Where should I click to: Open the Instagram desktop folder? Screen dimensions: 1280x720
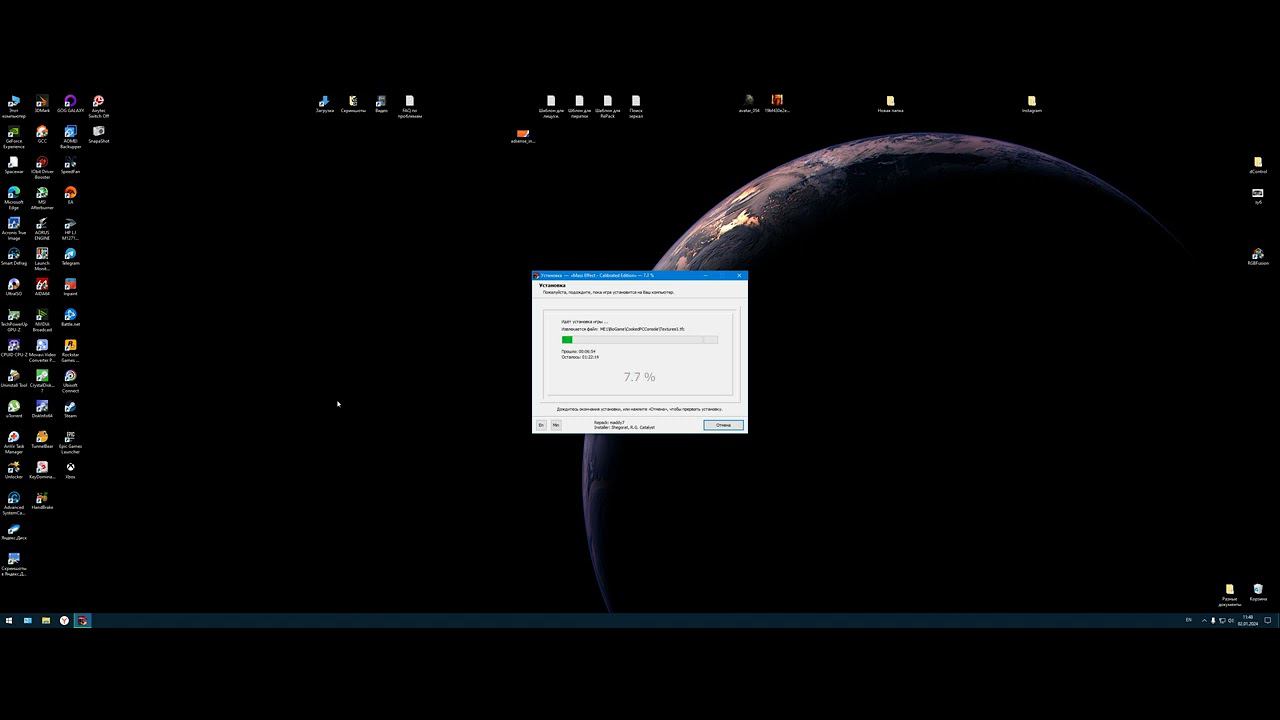coord(1031,104)
